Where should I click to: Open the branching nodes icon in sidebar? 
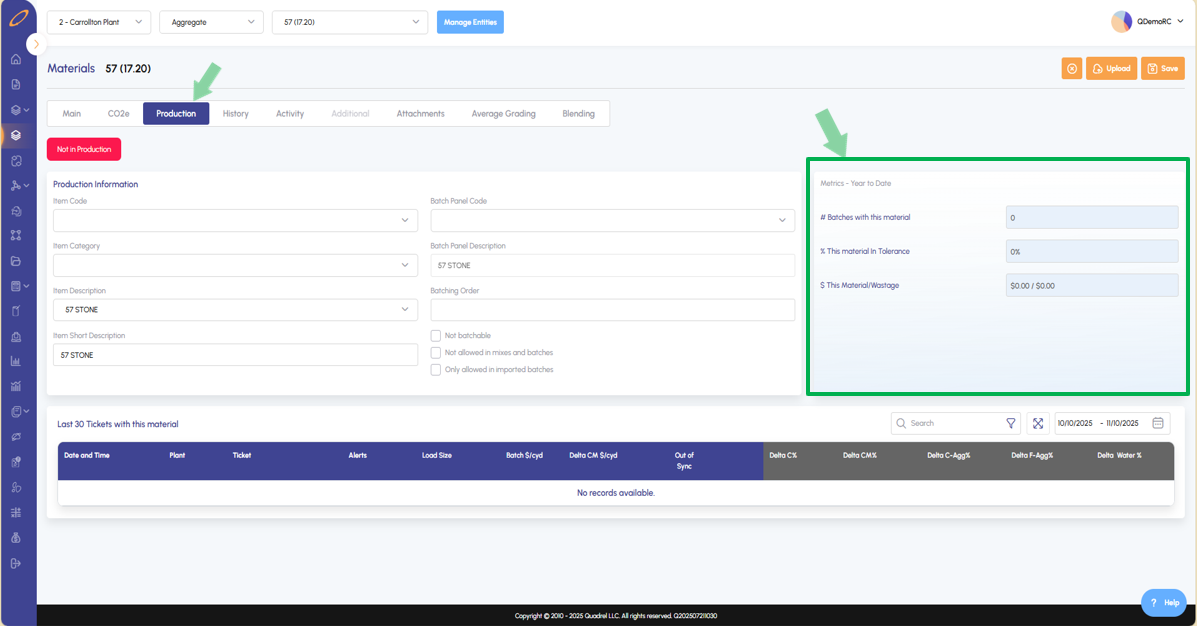coord(16,186)
